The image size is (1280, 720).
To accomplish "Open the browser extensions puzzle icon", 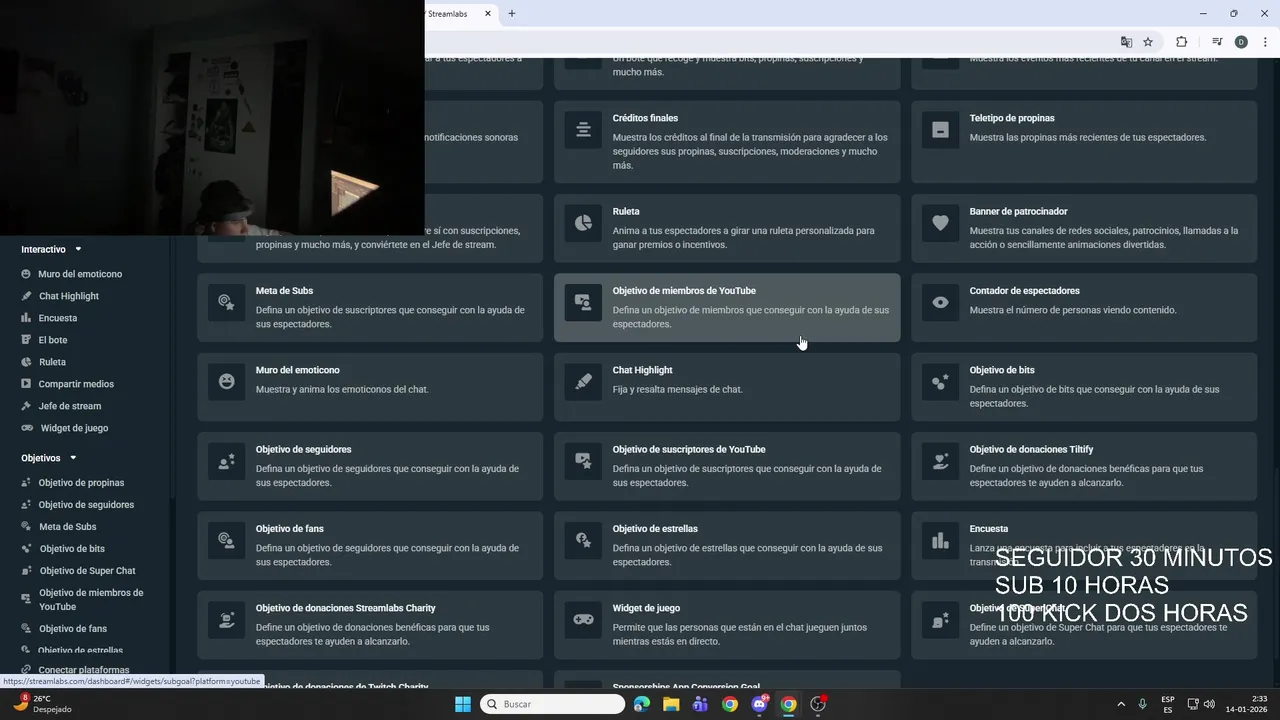I will pos(1181,42).
